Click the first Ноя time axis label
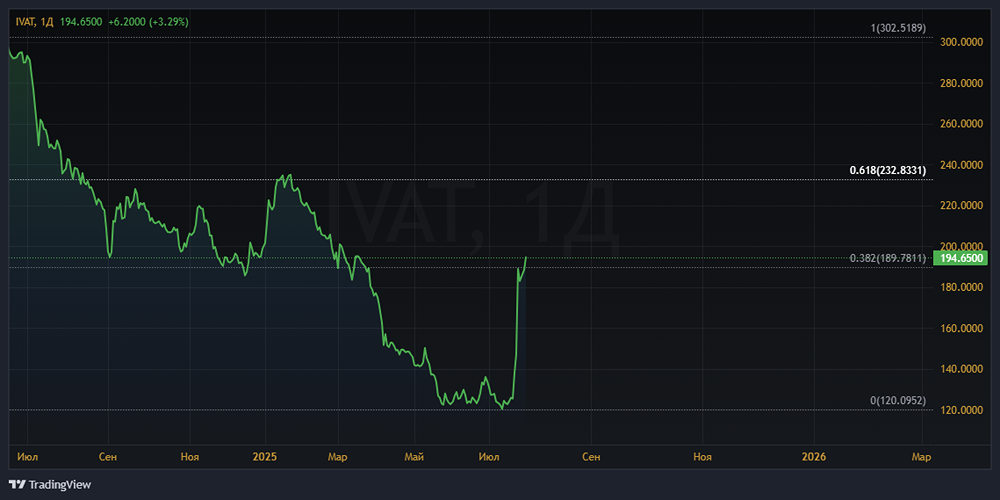The image size is (1000, 500). (190, 457)
